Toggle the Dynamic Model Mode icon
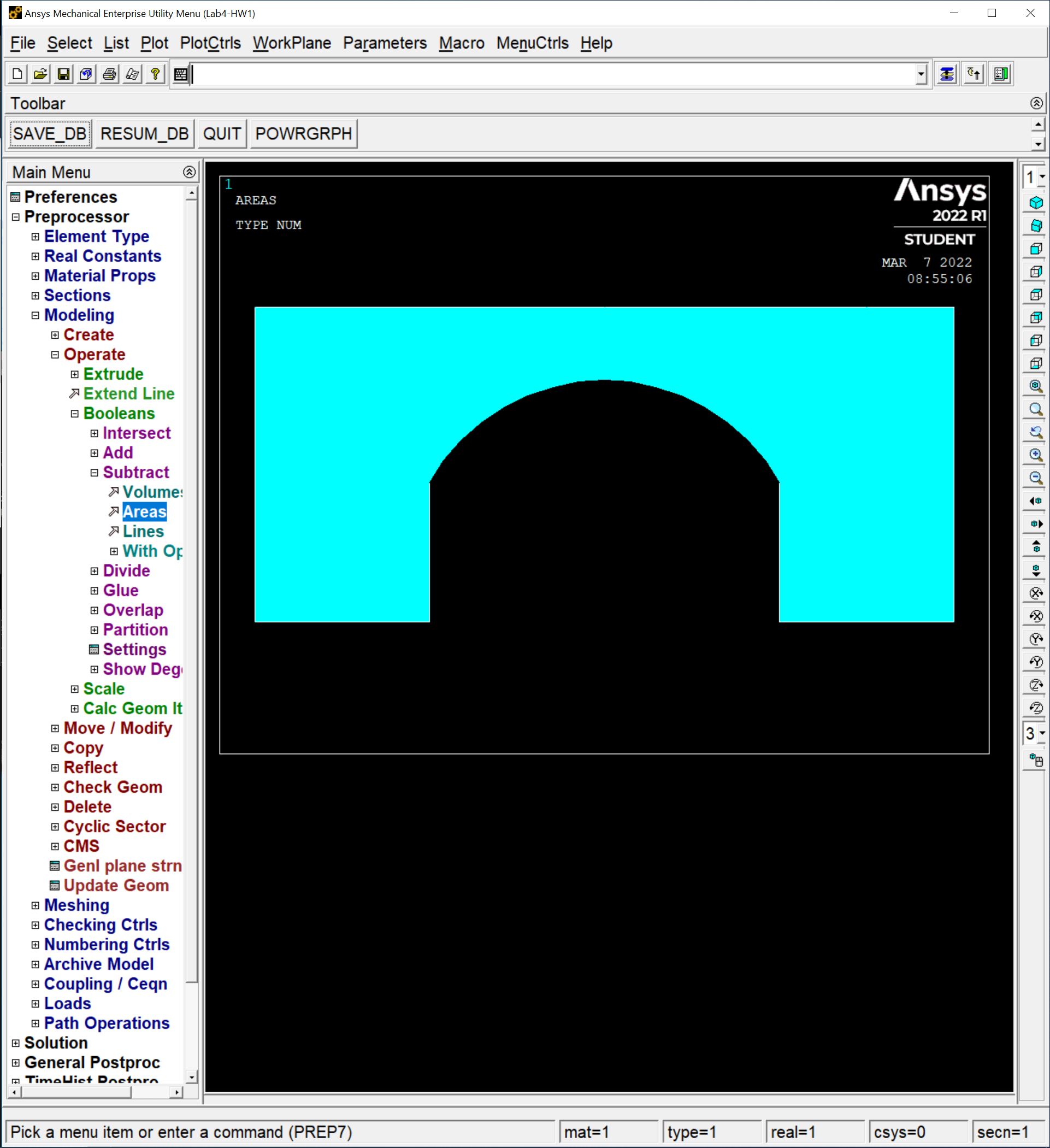The height and width of the screenshot is (1148, 1050). coord(1036,760)
